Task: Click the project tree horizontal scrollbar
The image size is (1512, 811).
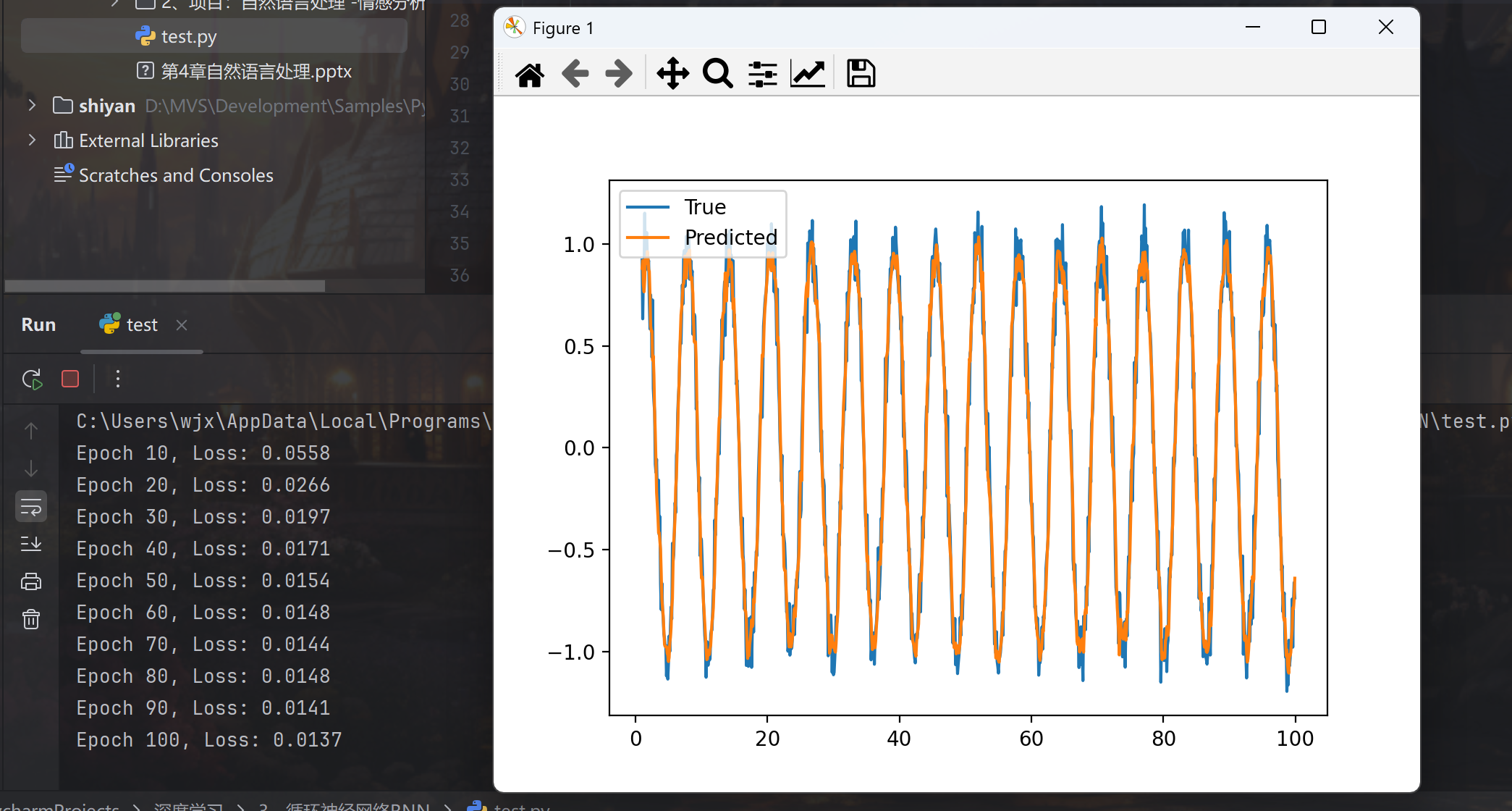Action: click(165, 286)
